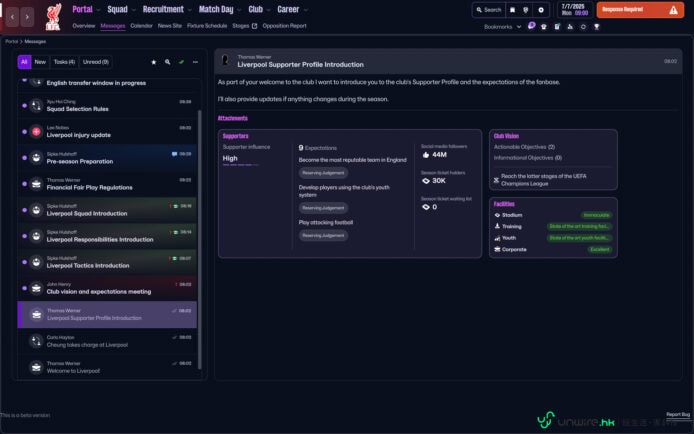Open the Financial Fair Play Regulations message
This screenshot has width=694, height=434.
107,184
